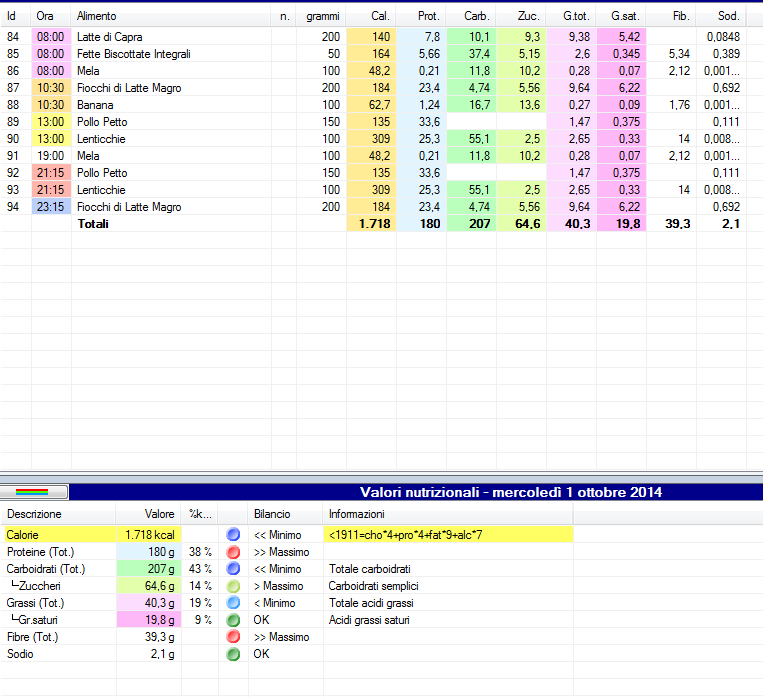Viewport: 763px width, 697px height.
Task: Click the red status ball for Proteine
Action: click(233, 552)
